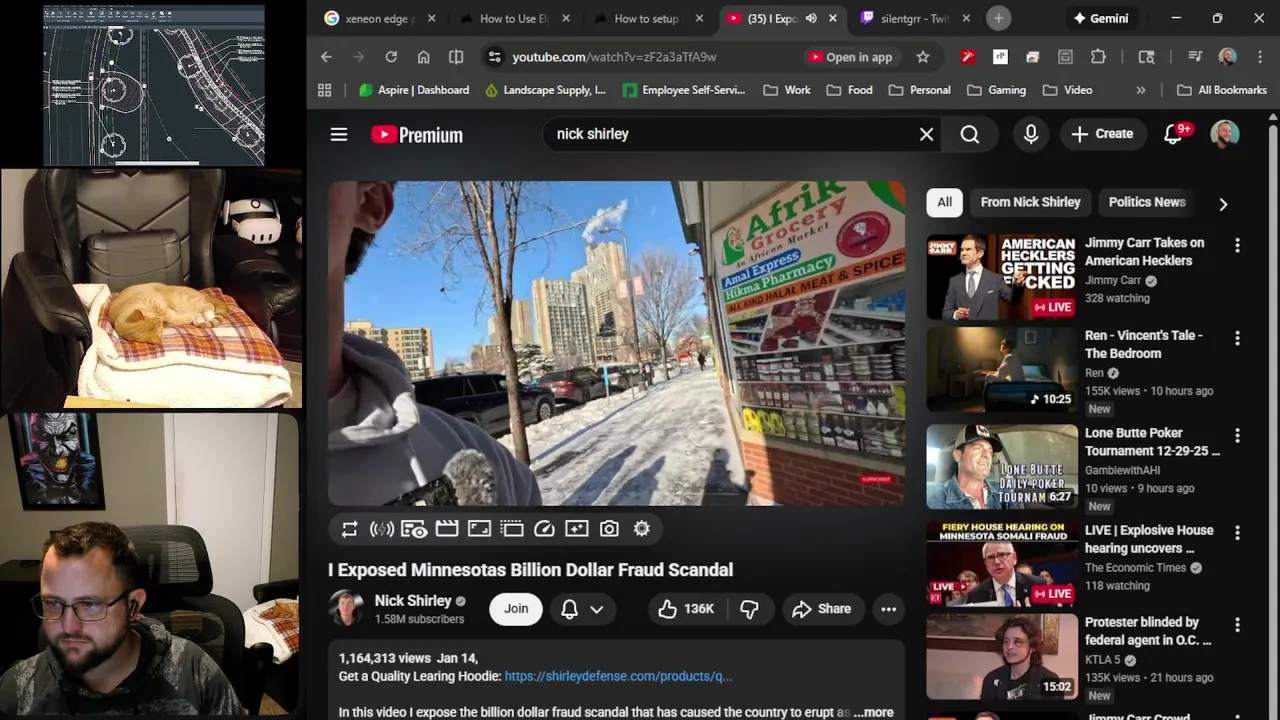Like the video showing 136K
The image size is (1280, 720).
coord(686,609)
